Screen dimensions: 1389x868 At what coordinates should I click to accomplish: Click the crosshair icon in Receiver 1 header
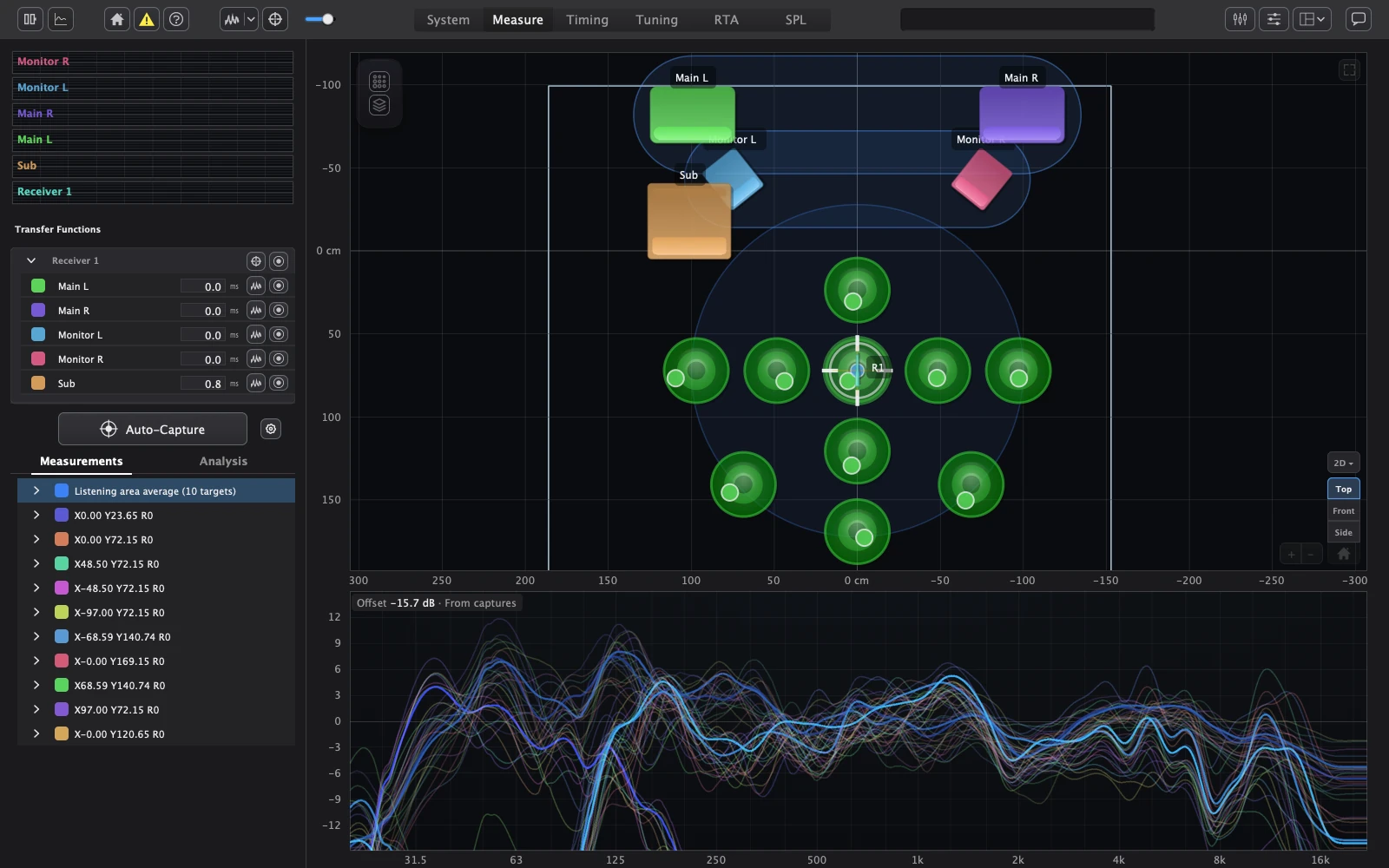pos(256,260)
